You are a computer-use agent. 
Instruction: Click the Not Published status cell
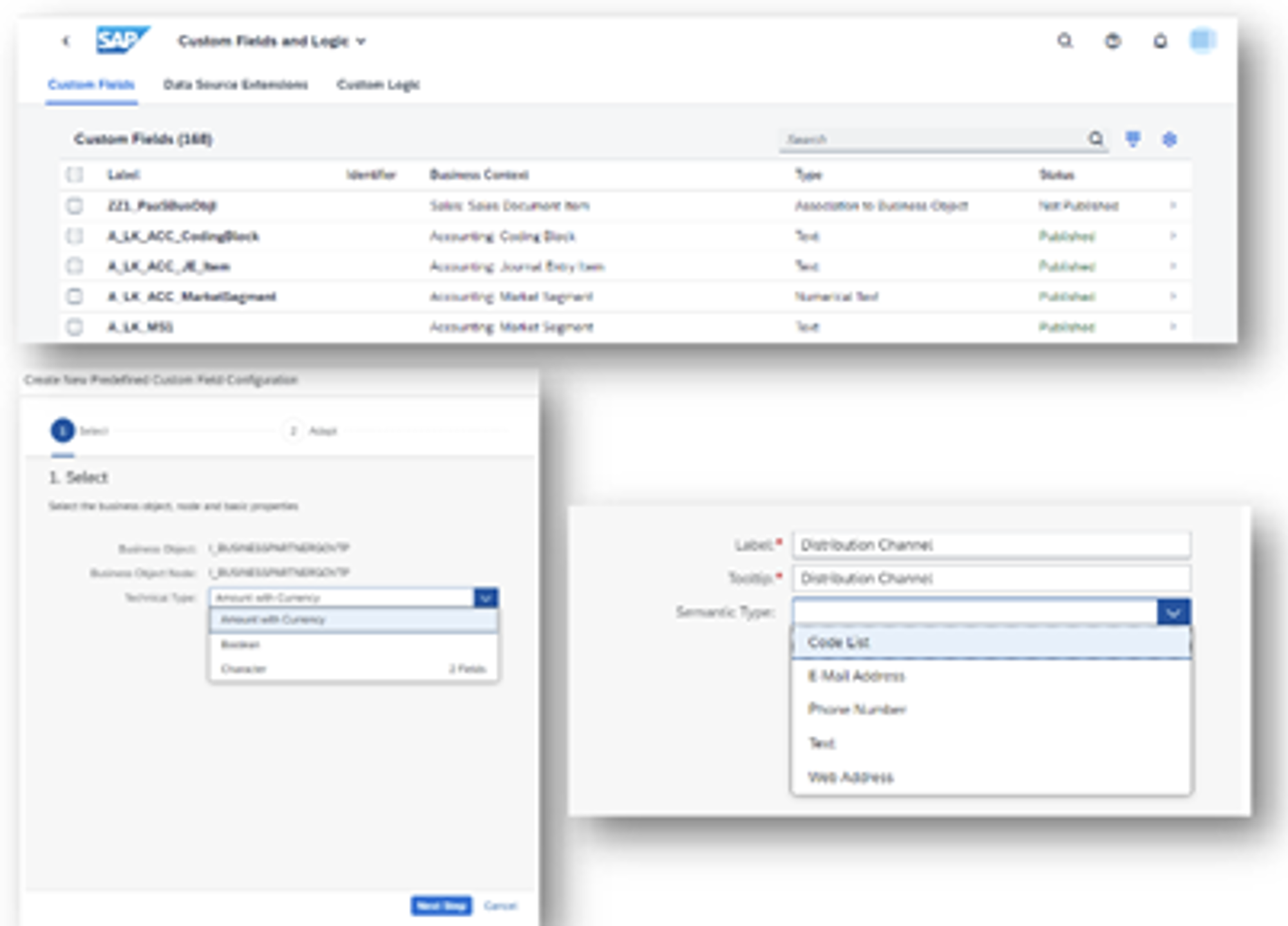pos(1079,205)
